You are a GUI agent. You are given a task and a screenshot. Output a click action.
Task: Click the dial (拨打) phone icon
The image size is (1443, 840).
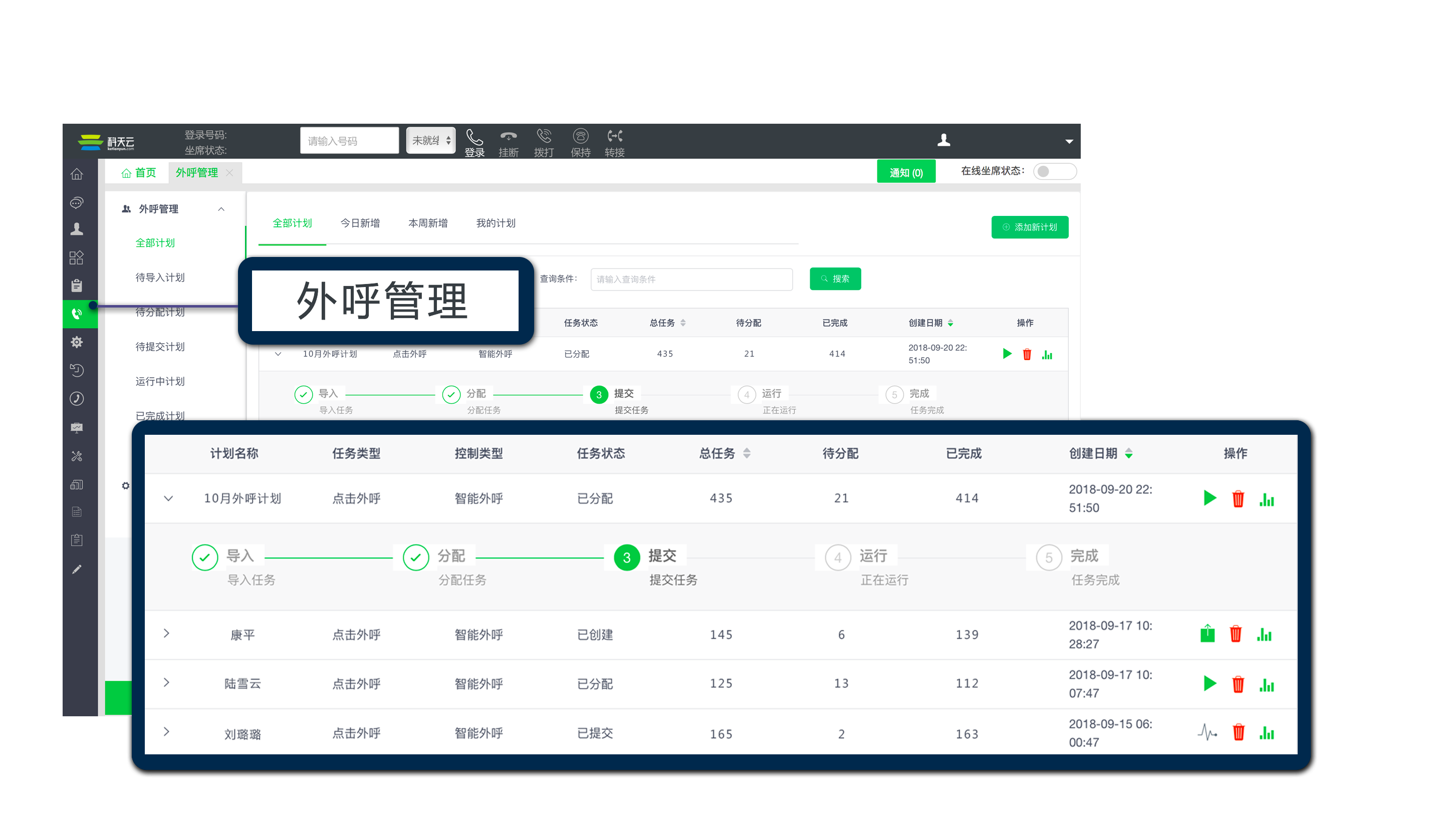point(544,136)
